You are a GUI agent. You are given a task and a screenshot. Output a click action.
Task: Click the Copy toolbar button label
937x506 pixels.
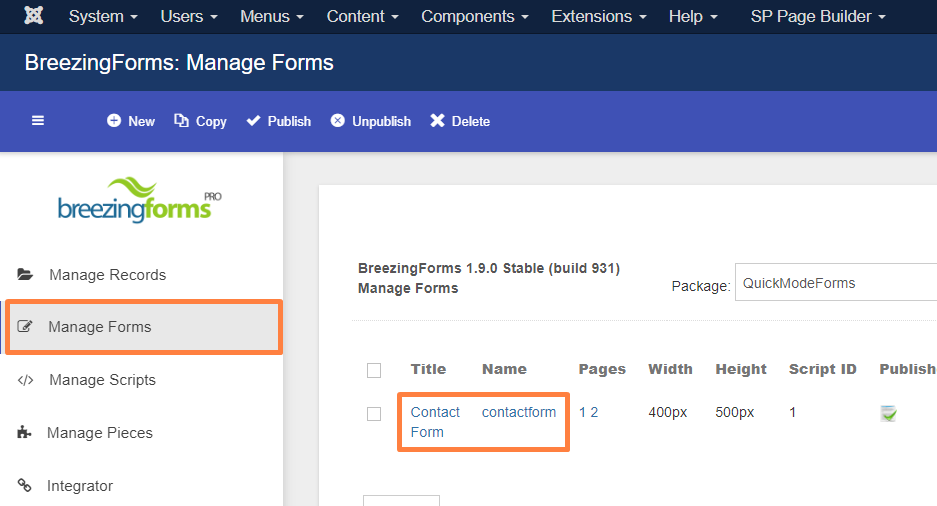[x=211, y=121]
